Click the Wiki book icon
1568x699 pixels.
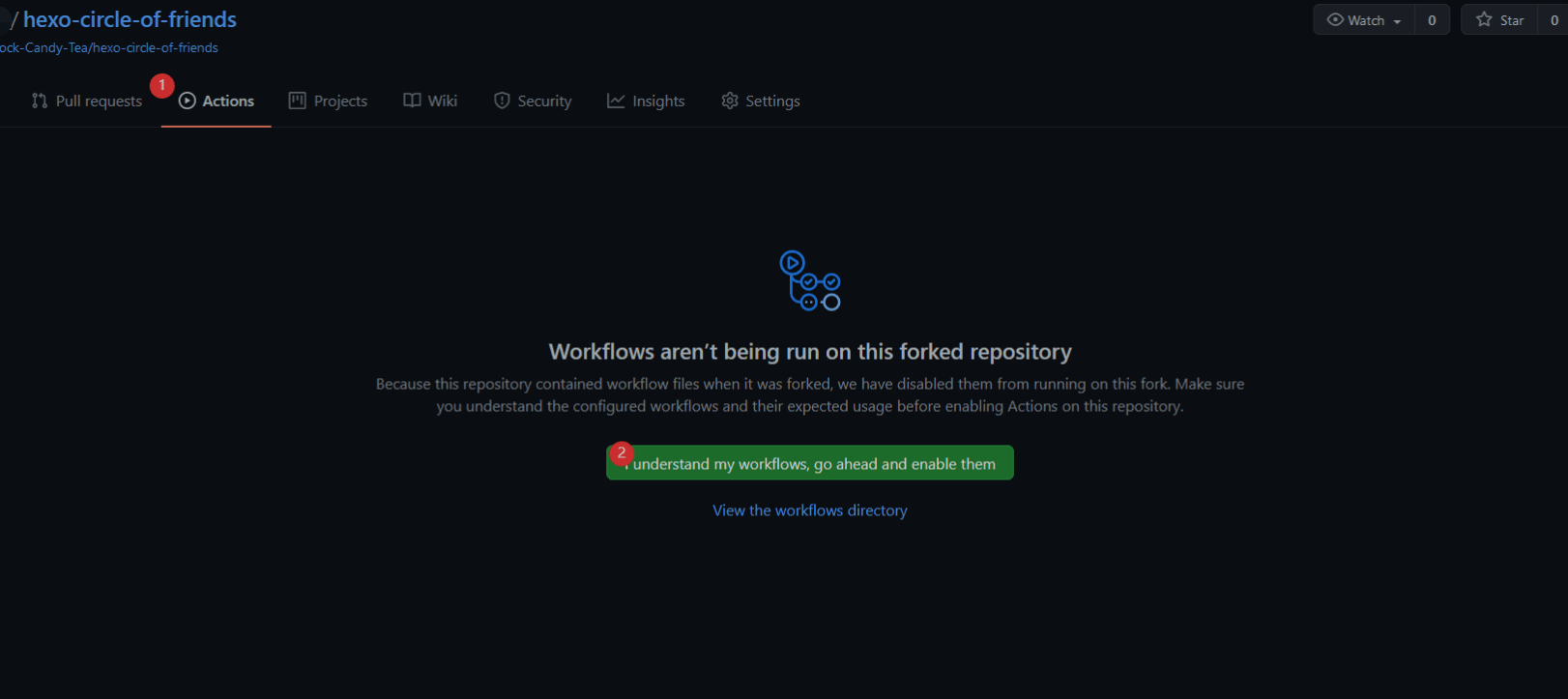(x=412, y=101)
